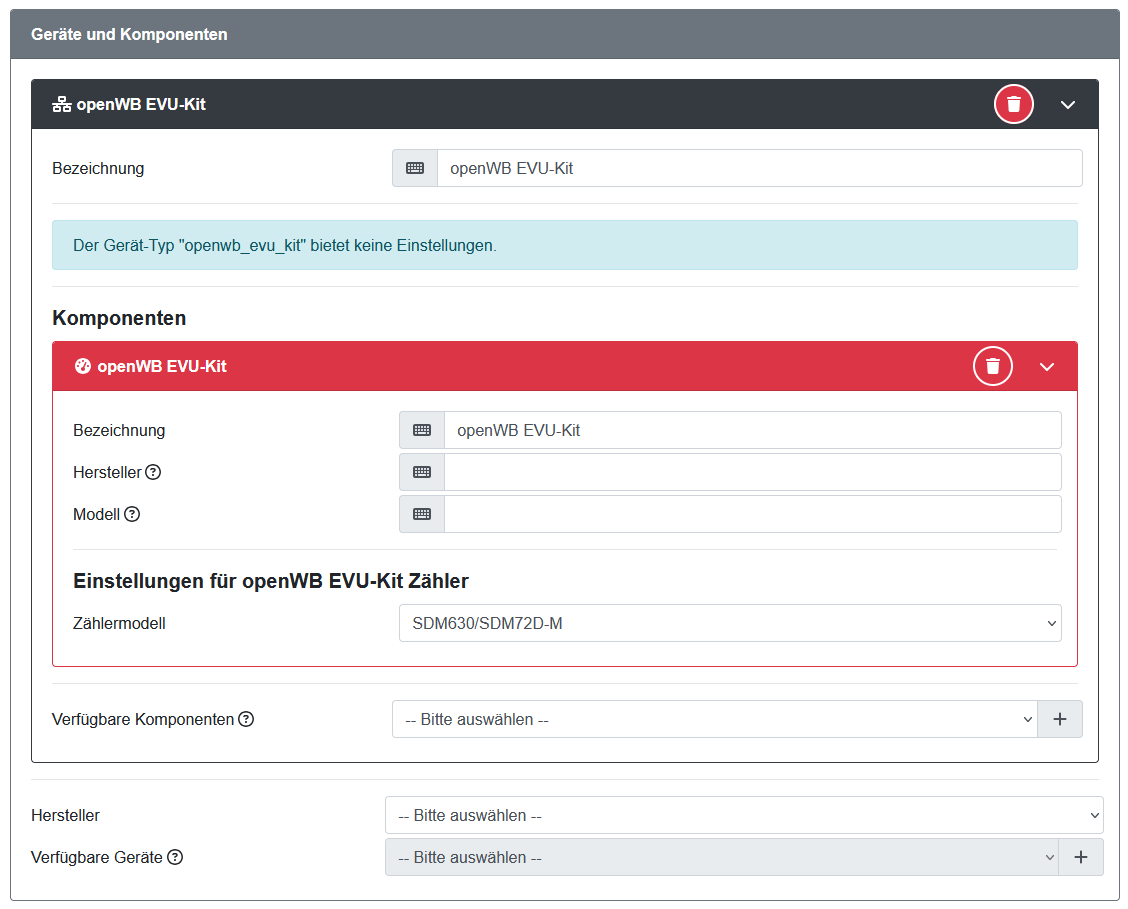Screen dimensions: 1128x909
Task: Show help for Modell
Action: coord(132,514)
